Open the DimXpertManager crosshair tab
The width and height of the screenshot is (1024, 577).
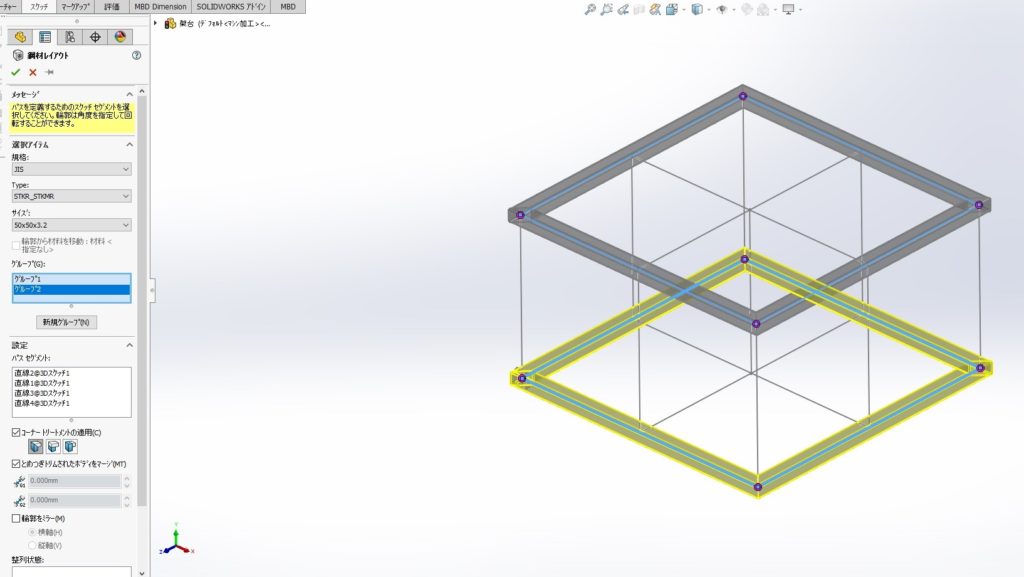click(95, 37)
